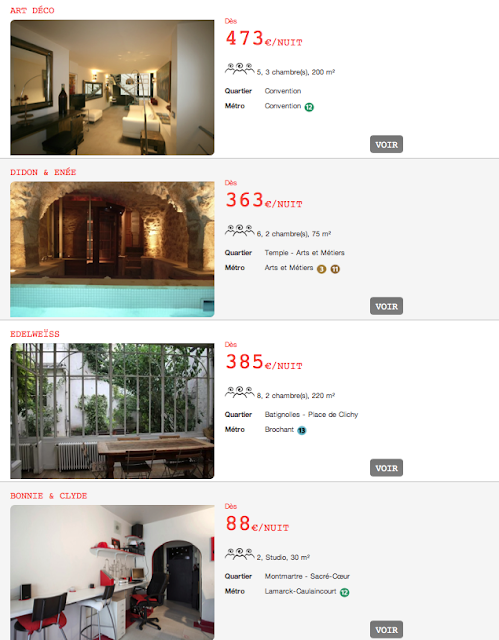The height and width of the screenshot is (640, 499).
Task: Click the VOIR button for Edelweïss
Action: [386, 468]
